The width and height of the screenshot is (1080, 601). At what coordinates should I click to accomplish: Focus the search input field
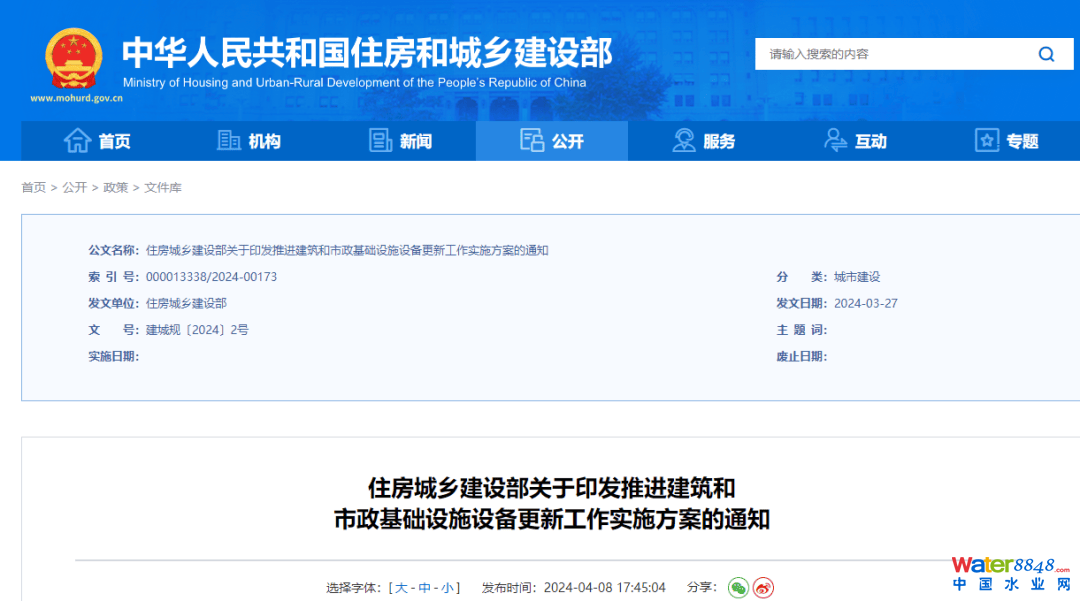(890, 54)
